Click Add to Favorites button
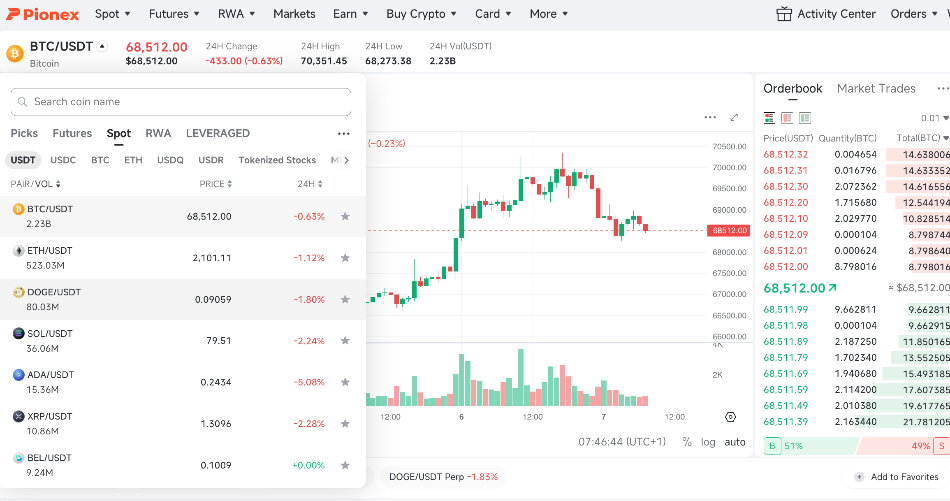 click(895, 477)
